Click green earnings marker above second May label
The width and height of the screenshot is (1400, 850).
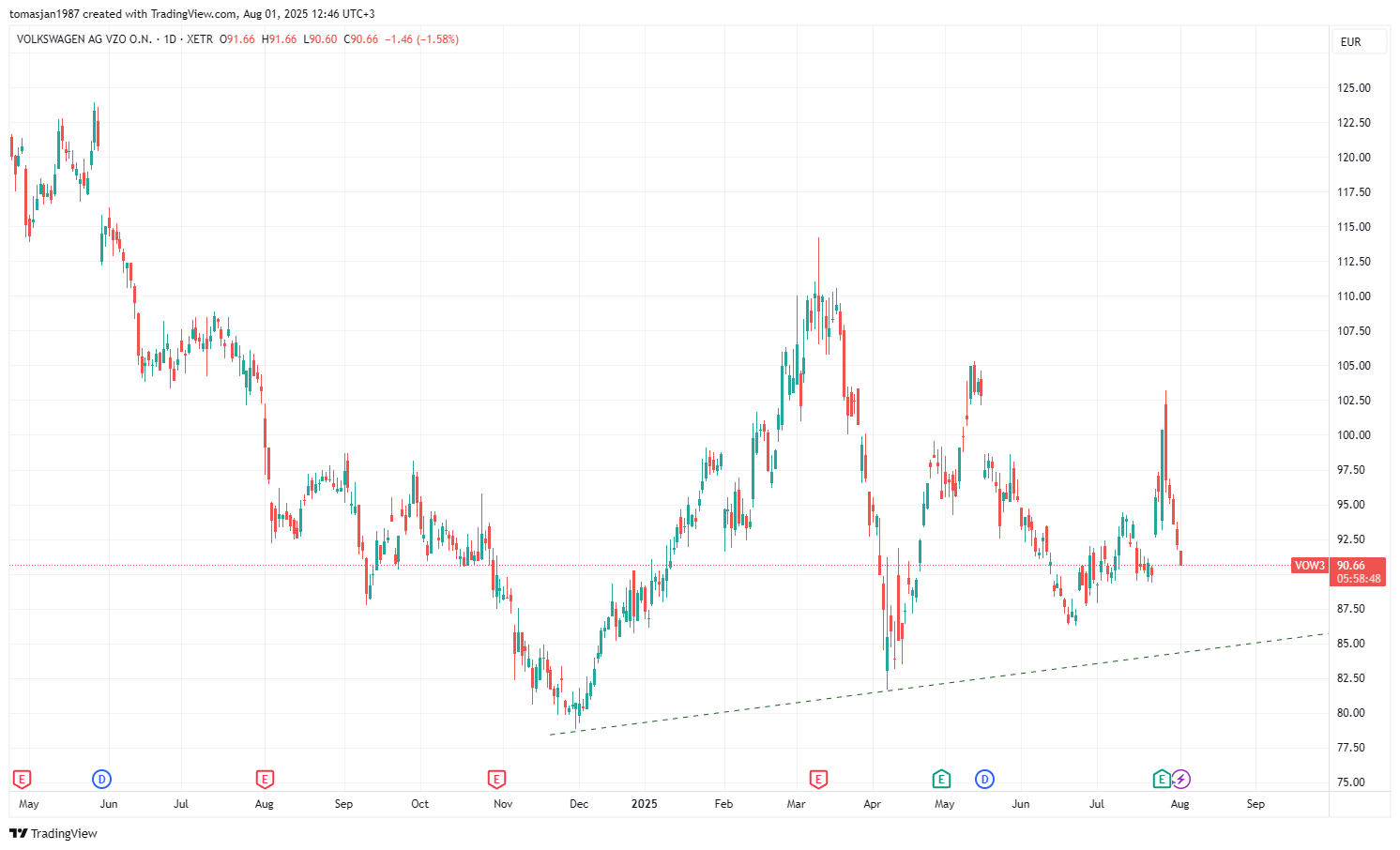click(941, 779)
